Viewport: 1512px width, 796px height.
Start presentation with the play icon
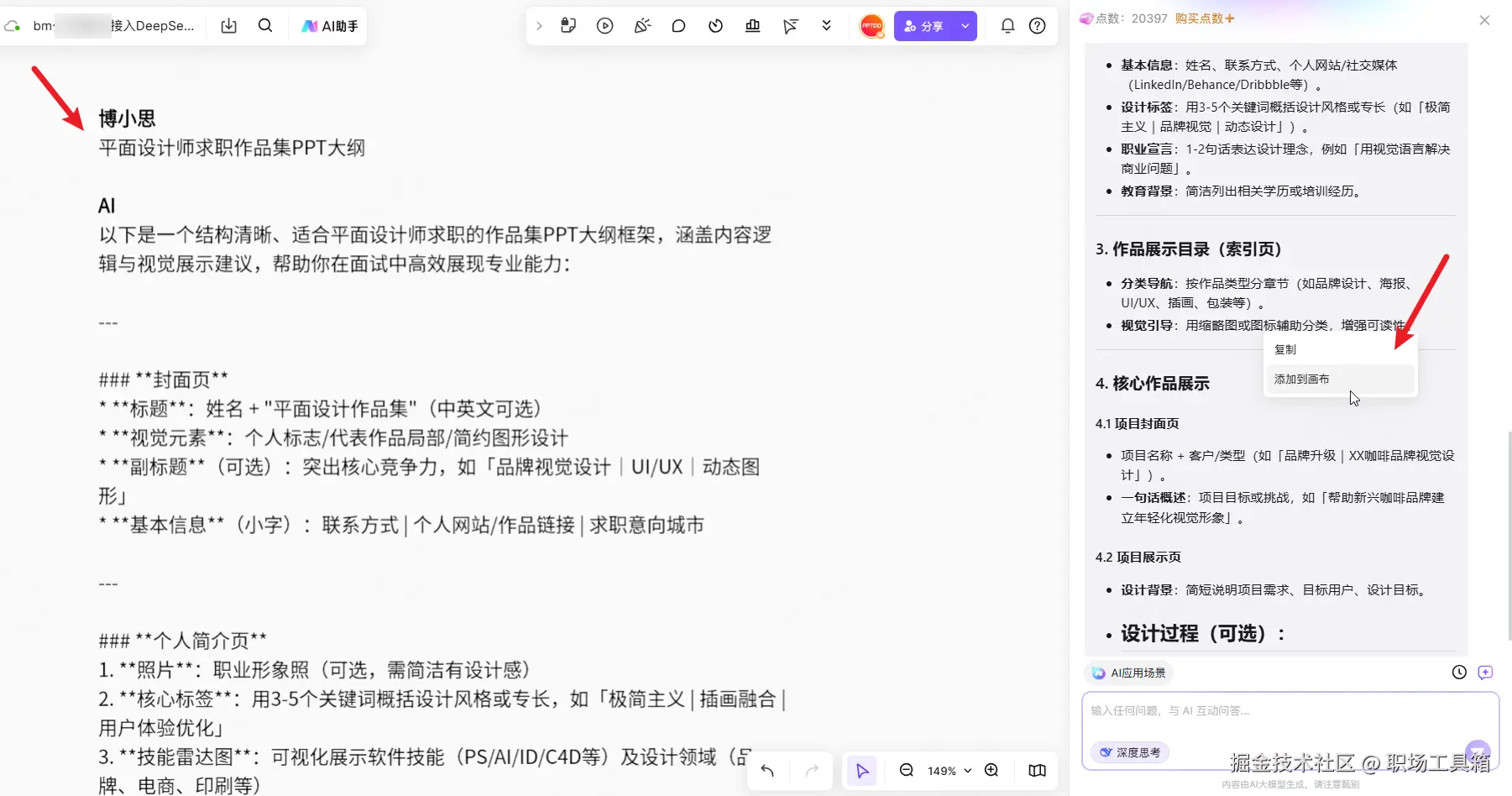point(604,26)
